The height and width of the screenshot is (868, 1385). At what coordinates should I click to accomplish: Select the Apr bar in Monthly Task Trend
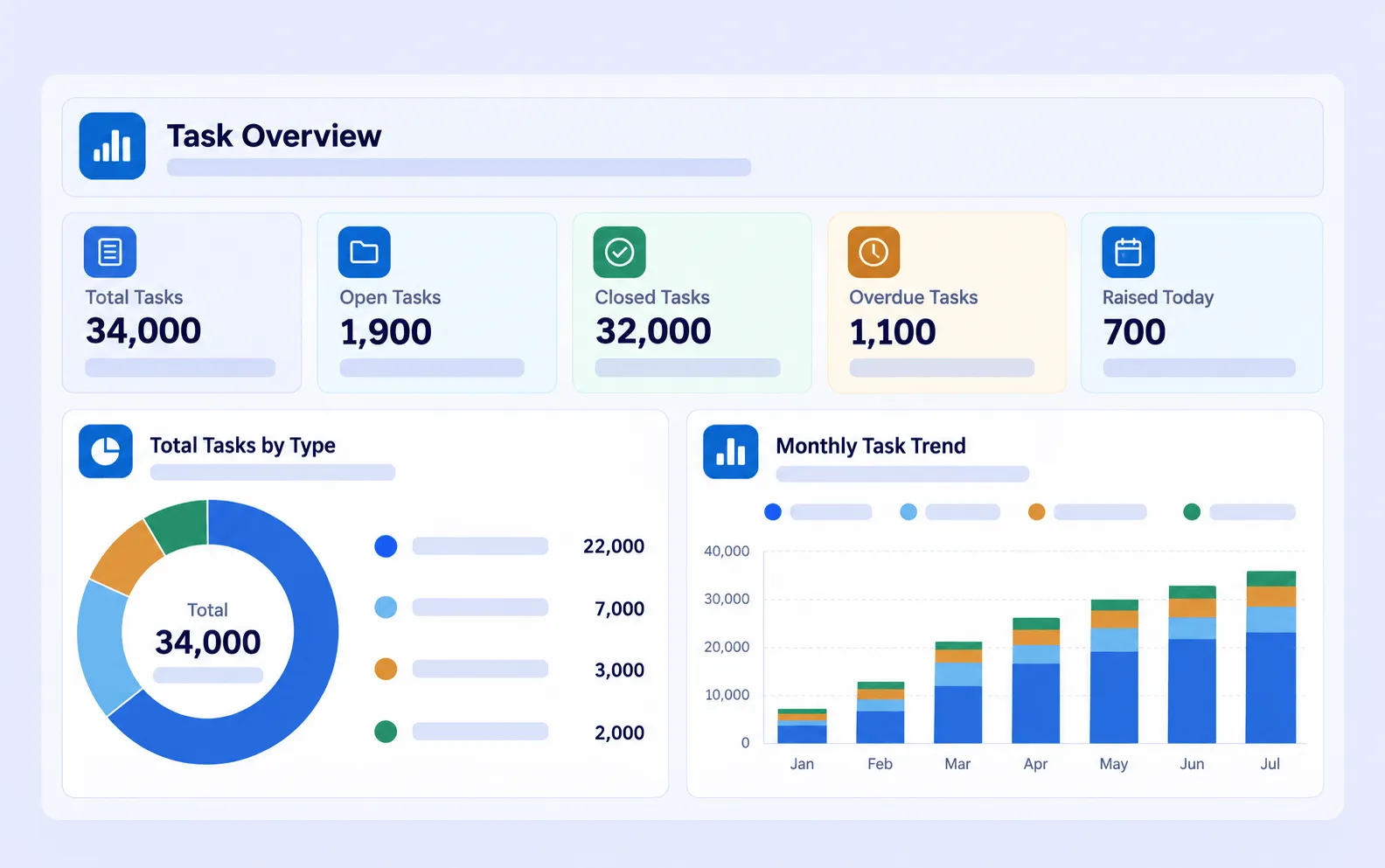pos(1036,681)
